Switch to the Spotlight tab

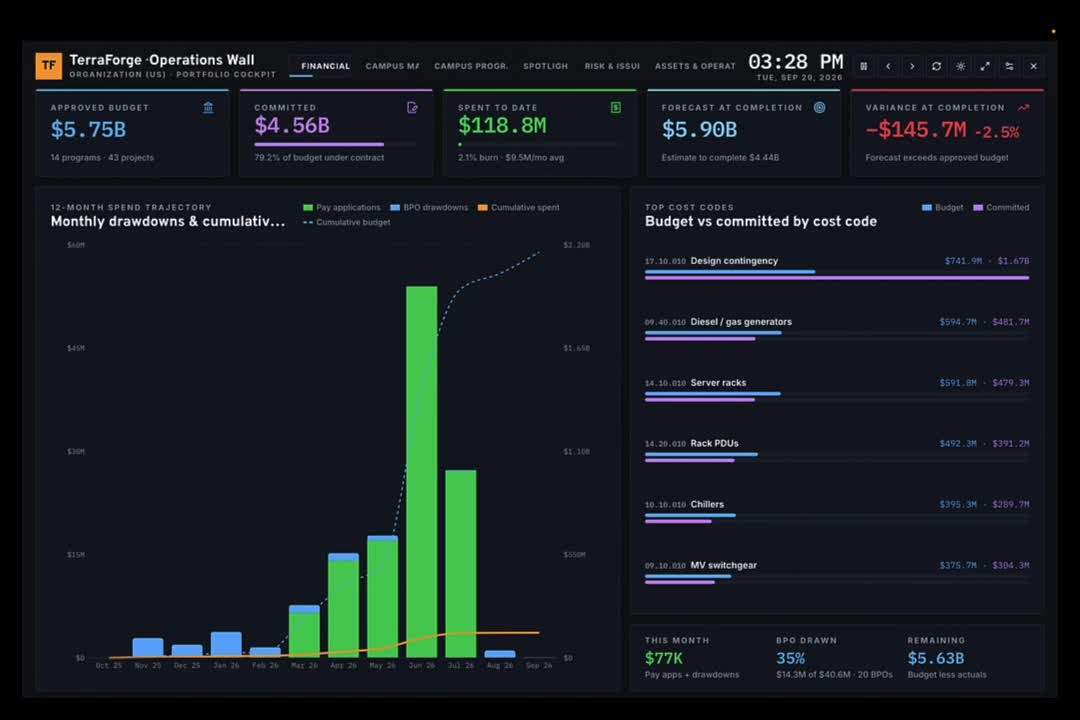(545, 66)
